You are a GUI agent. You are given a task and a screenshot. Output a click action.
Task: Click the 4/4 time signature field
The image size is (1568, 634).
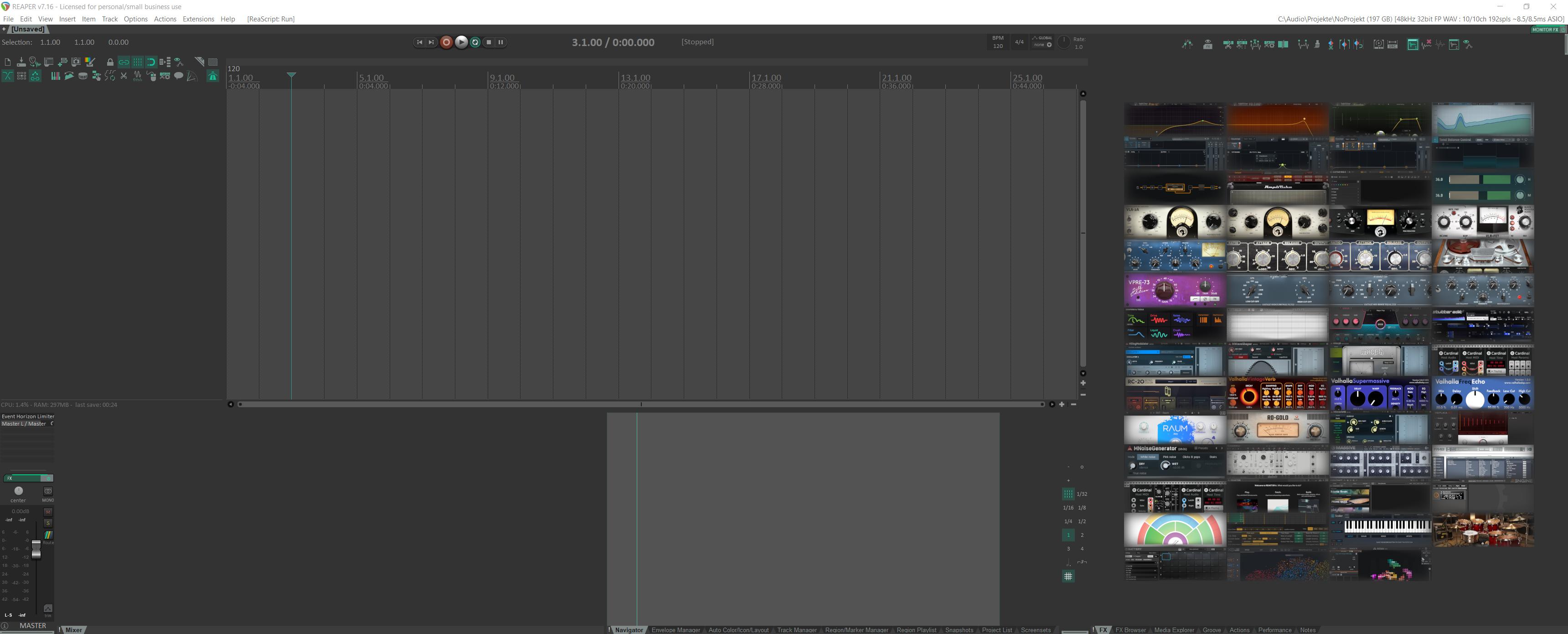point(1019,42)
